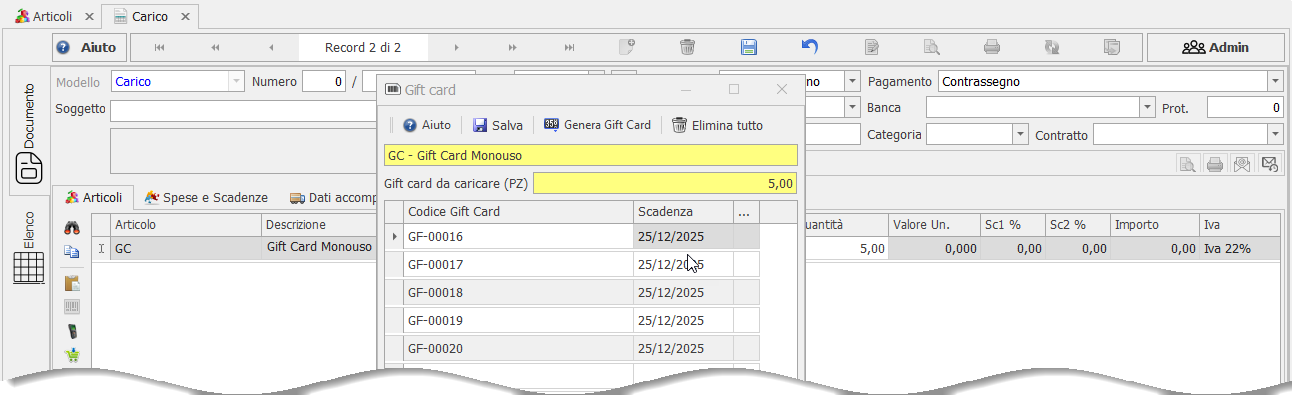The width and height of the screenshot is (1292, 395).
Task: Click the blue floppy disk save icon
Action: (x=748, y=47)
